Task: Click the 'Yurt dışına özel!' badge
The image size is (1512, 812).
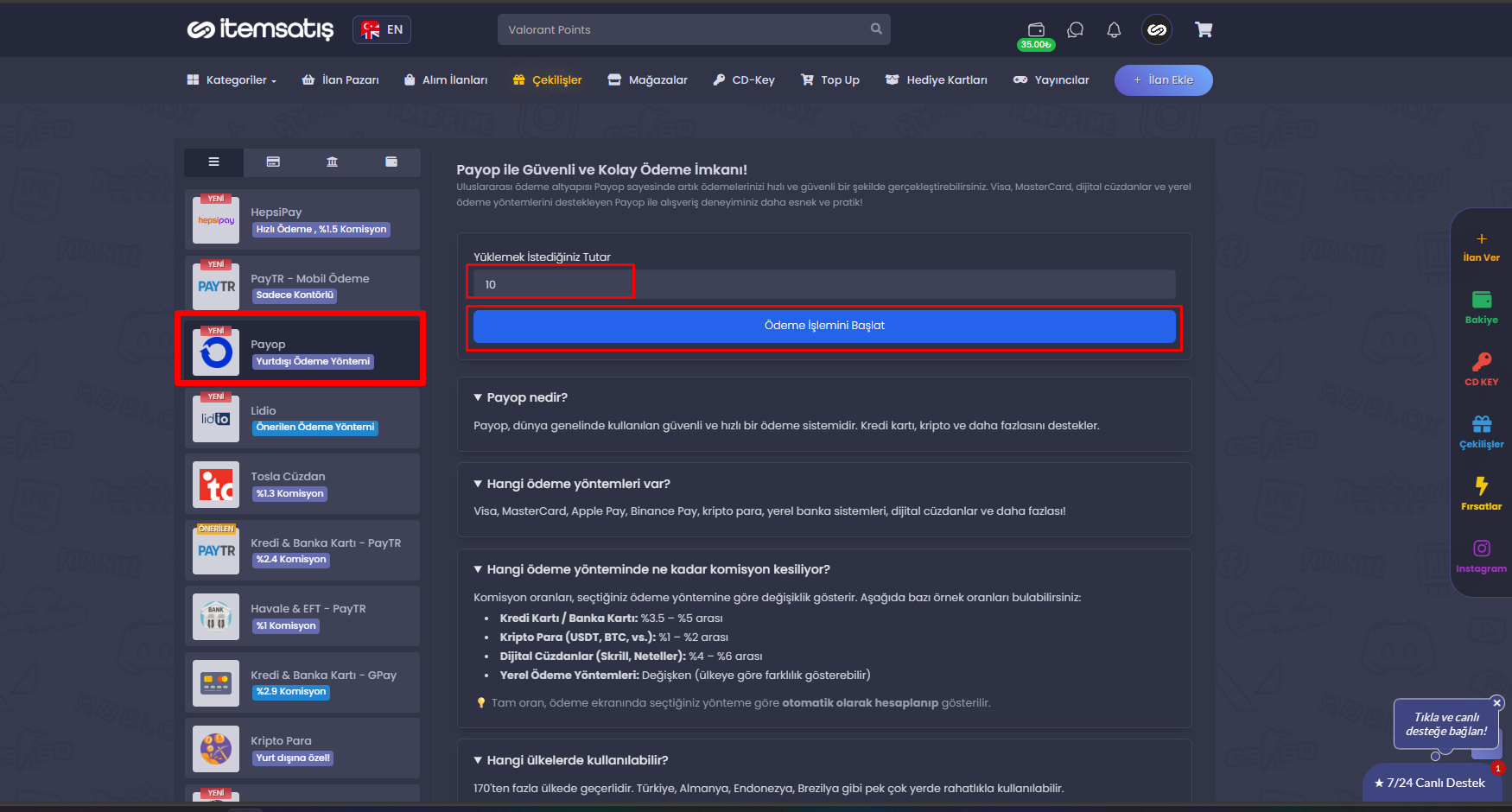Action: pyautogui.click(x=293, y=758)
